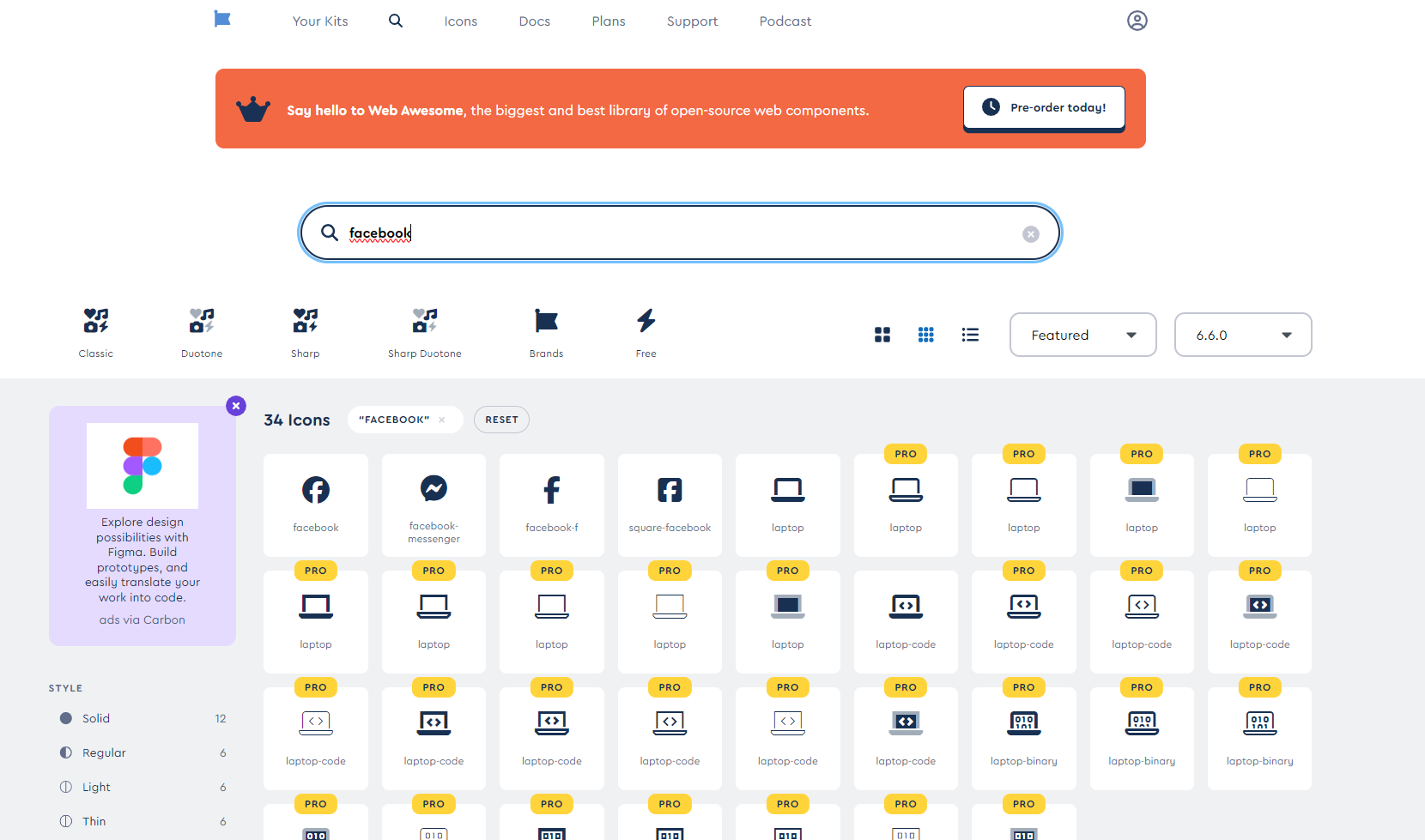Open the Podcast menu item

(x=785, y=21)
